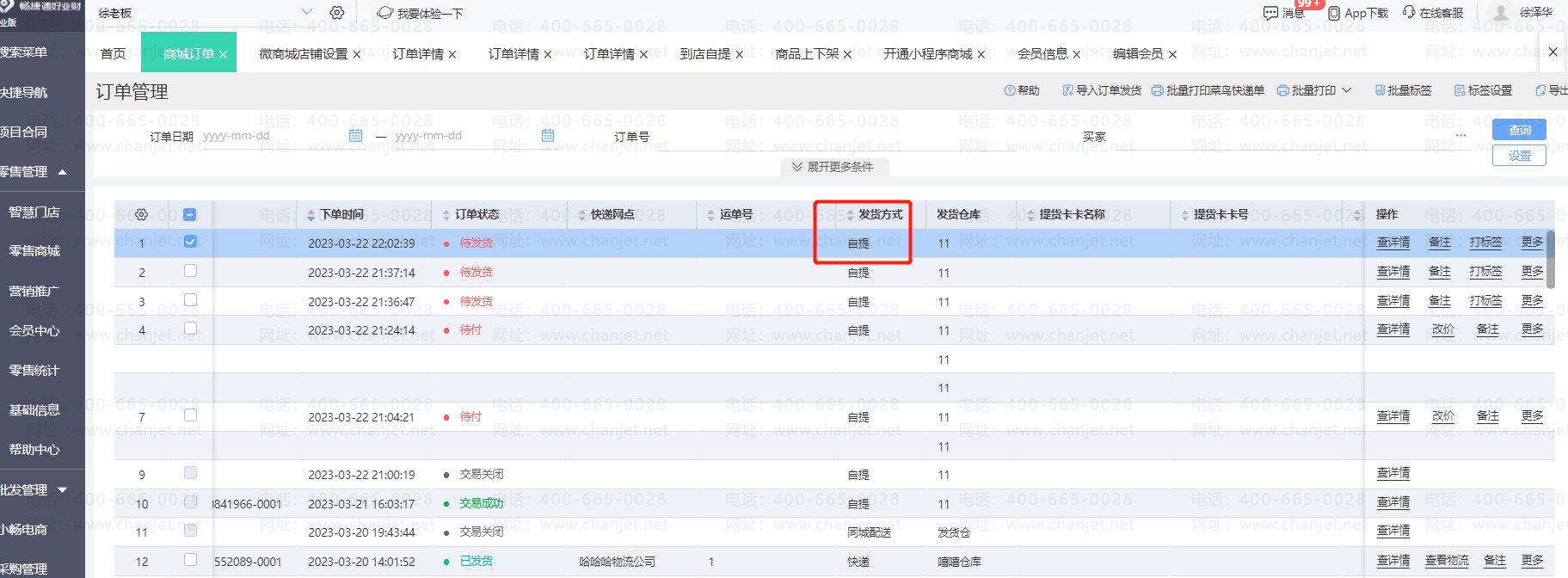Click the table vertical scrollbar

pos(1551,259)
